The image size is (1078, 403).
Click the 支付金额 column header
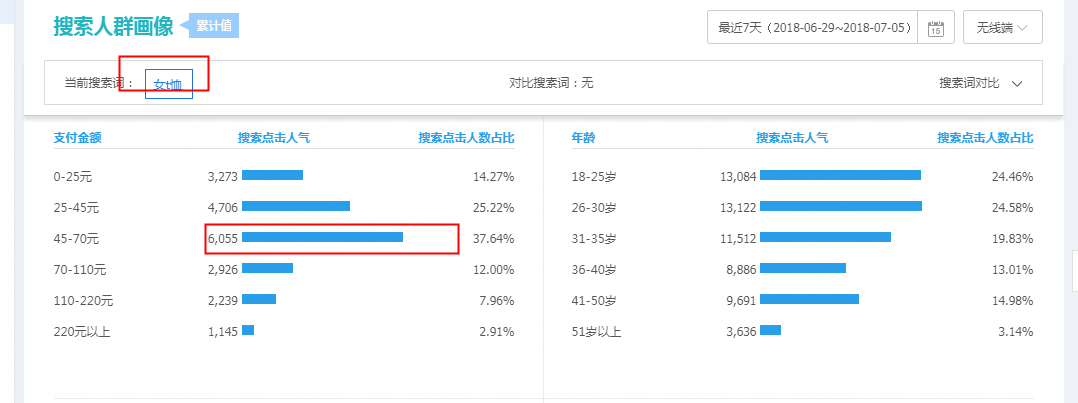click(77, 138)
